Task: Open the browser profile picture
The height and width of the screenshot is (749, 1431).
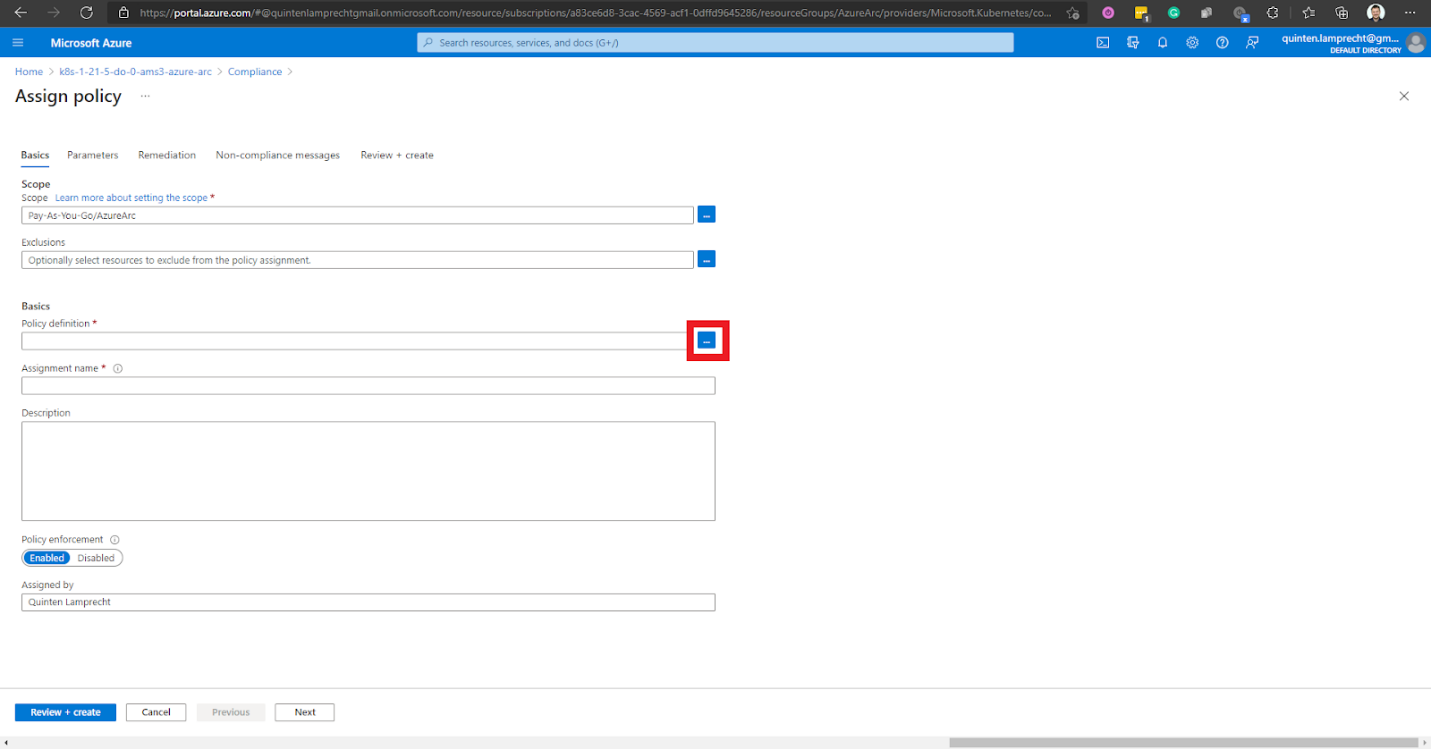Action: 1376,13
